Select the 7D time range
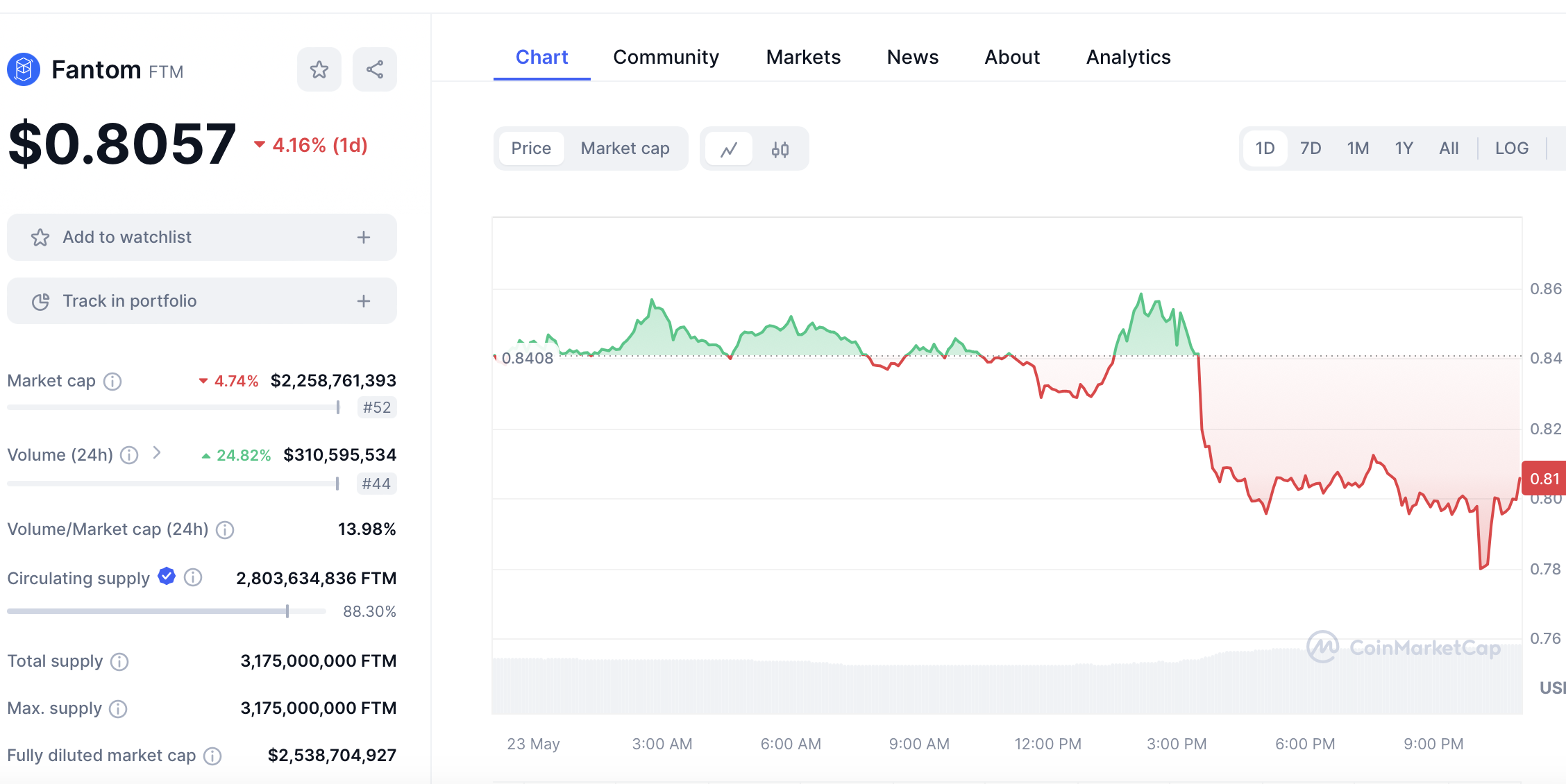This screenshot has height=784, width=1566. pyautogui.click(x=1310, y=148)
